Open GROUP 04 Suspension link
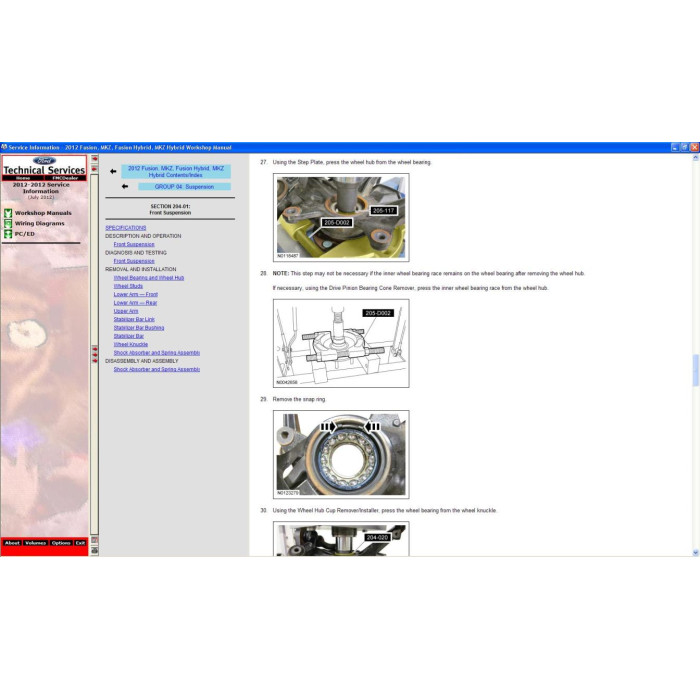The image size is (700, 700). (184, 187)
